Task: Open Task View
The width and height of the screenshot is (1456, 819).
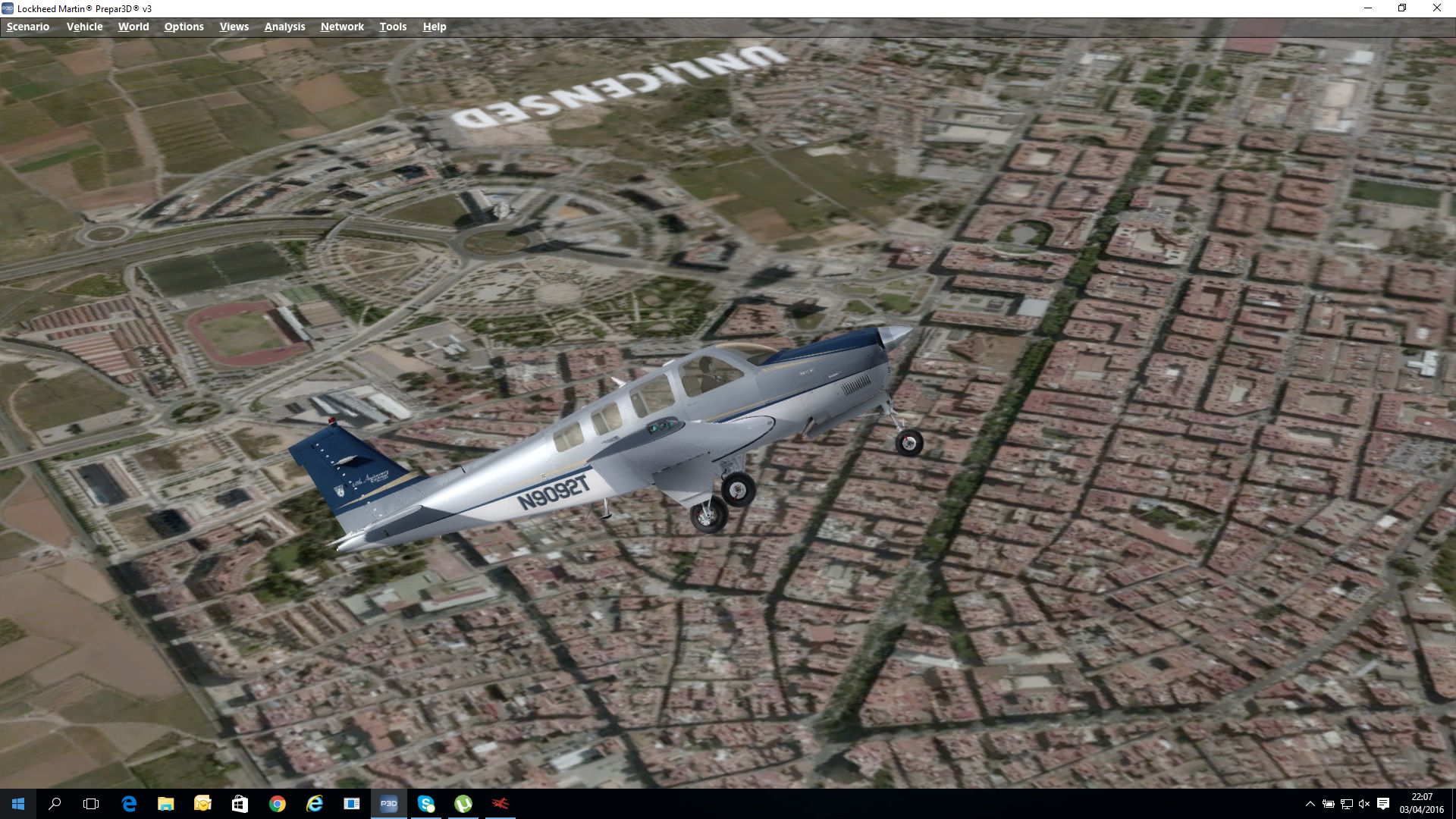Action: coord(91,804)
